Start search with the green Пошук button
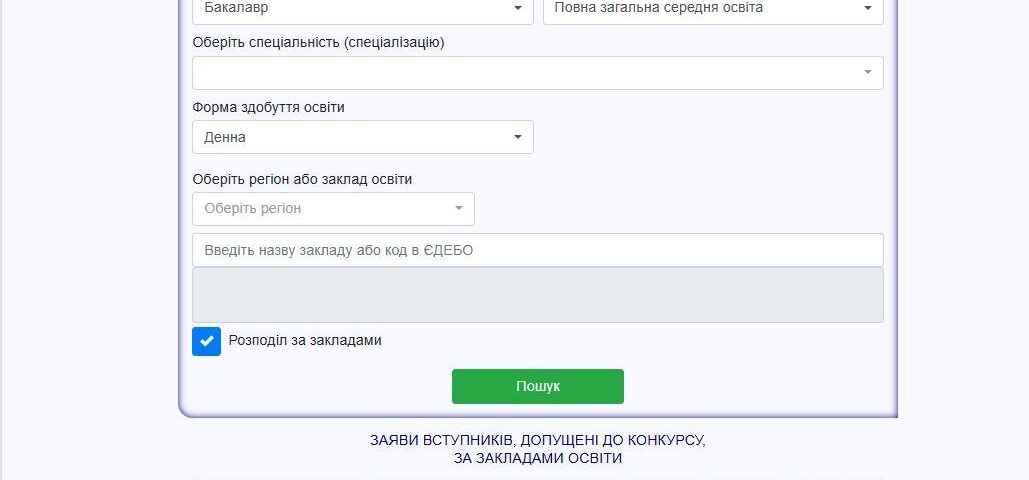The width and height of the screenshot is (1029, 480). pyautogui.click(x=537, y=387)
